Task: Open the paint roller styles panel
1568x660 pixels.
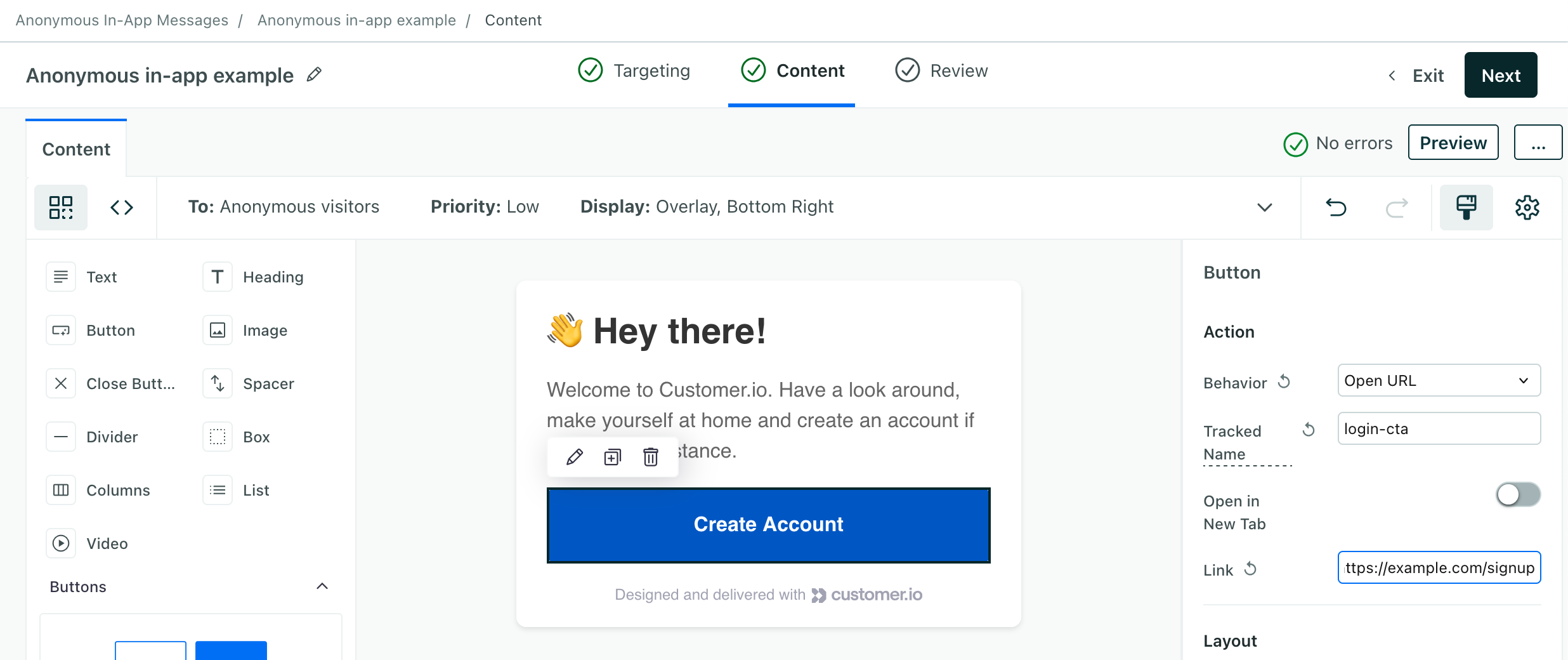Action: [1466, 208]
